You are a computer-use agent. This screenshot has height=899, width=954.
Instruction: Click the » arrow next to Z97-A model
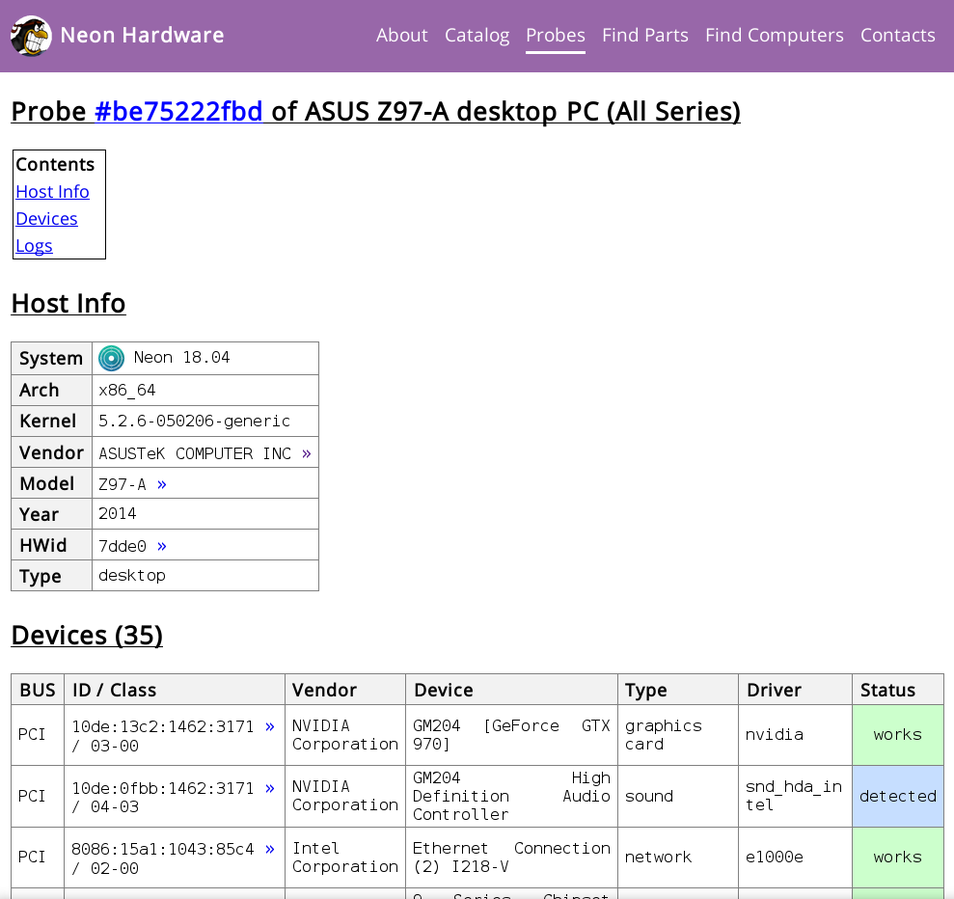coord(162,484)
